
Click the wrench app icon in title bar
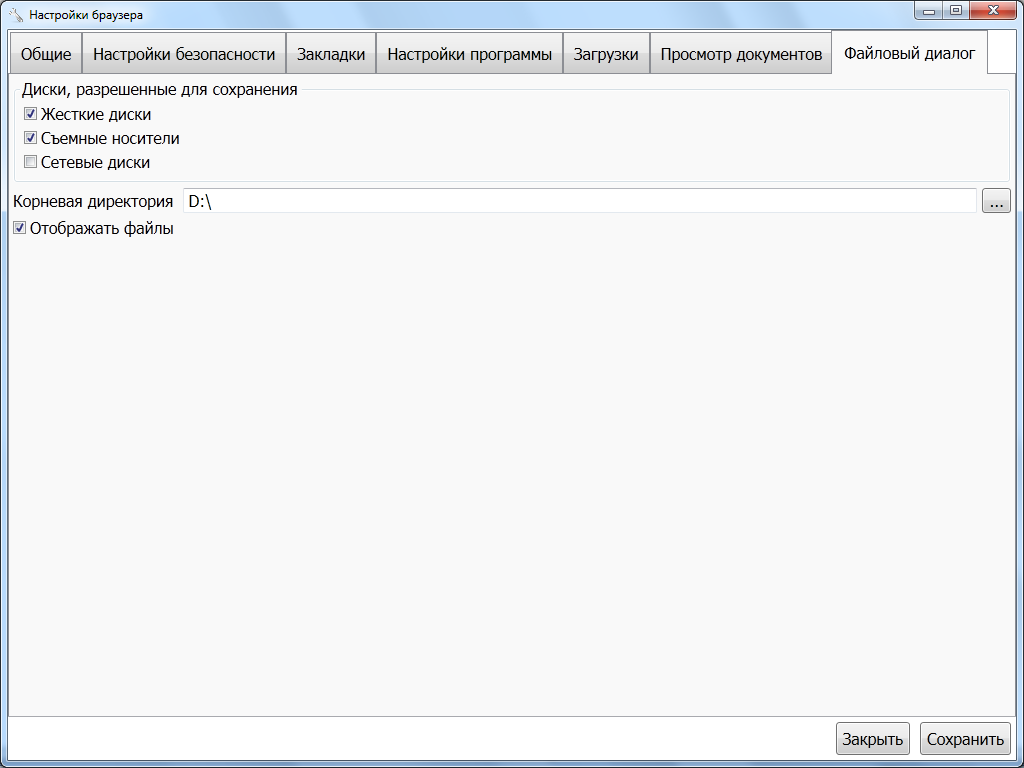[15, 15]
